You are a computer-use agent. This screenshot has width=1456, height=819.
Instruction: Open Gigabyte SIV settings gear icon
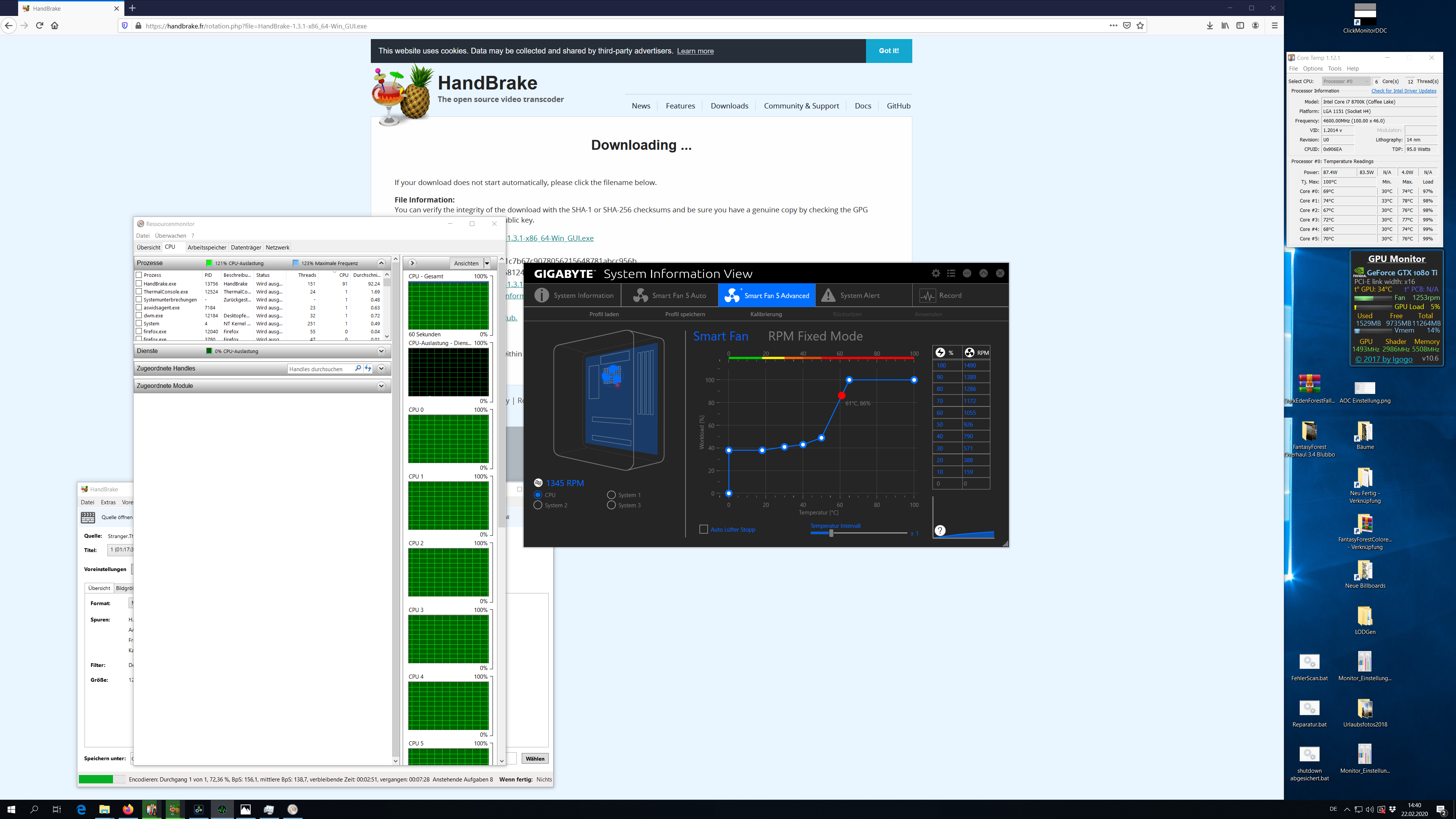(x=936, y=273)
